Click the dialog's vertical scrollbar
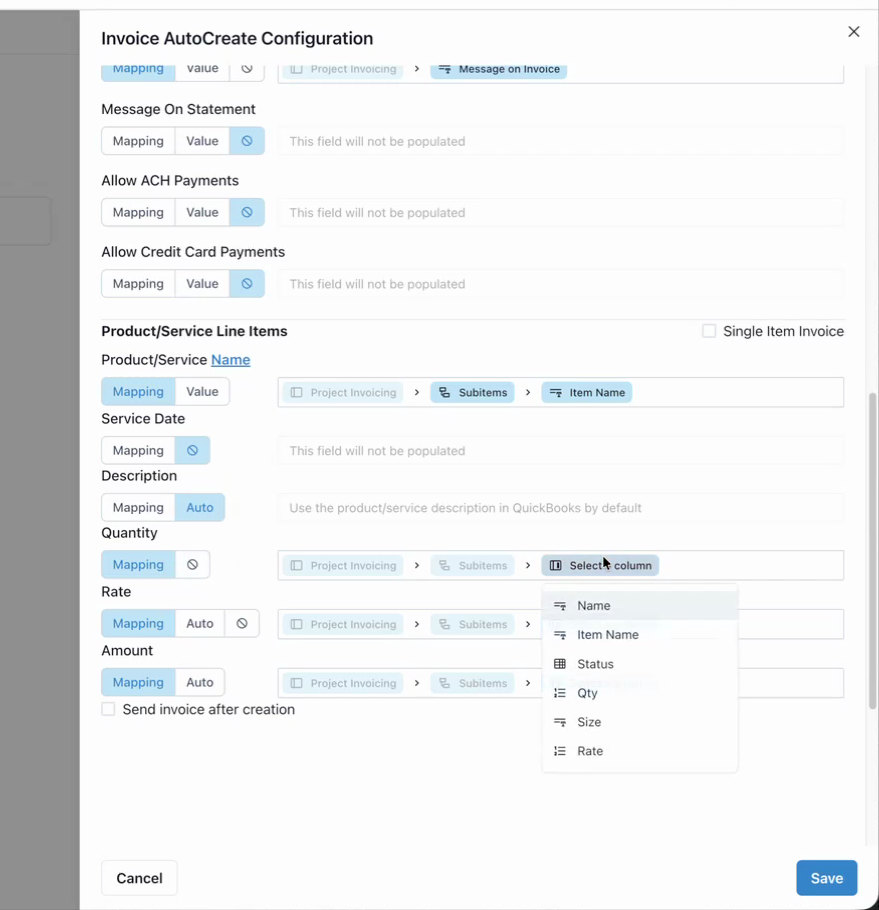 [872, 550]
